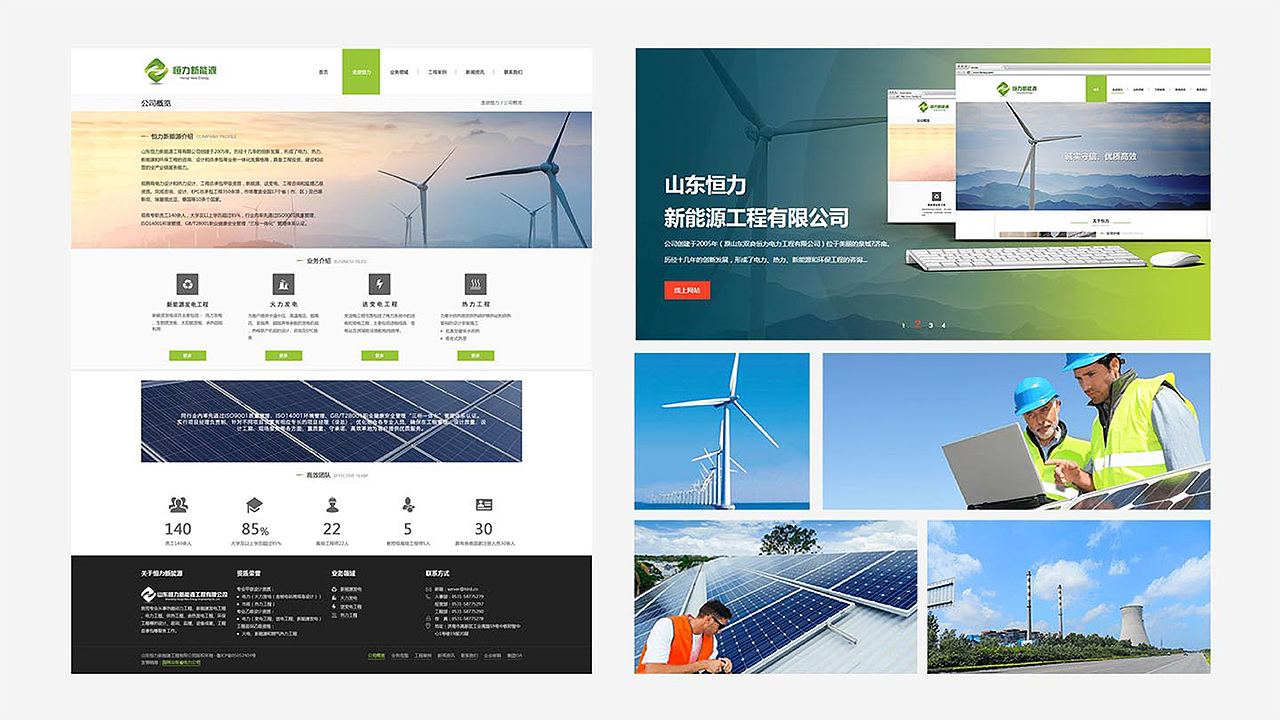Open the 工程案例 navigation item

pos(437,72)
